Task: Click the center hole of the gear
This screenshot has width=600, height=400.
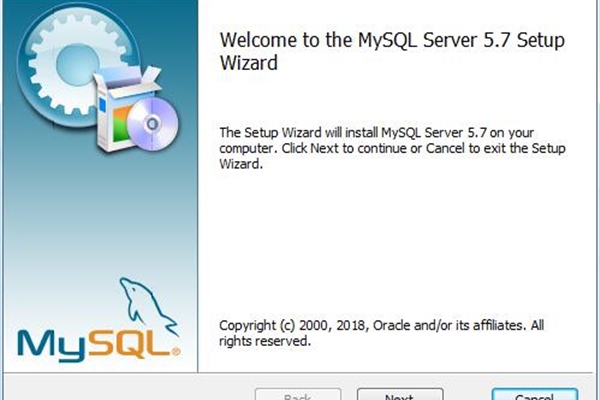Action: (x=78, y=65)
